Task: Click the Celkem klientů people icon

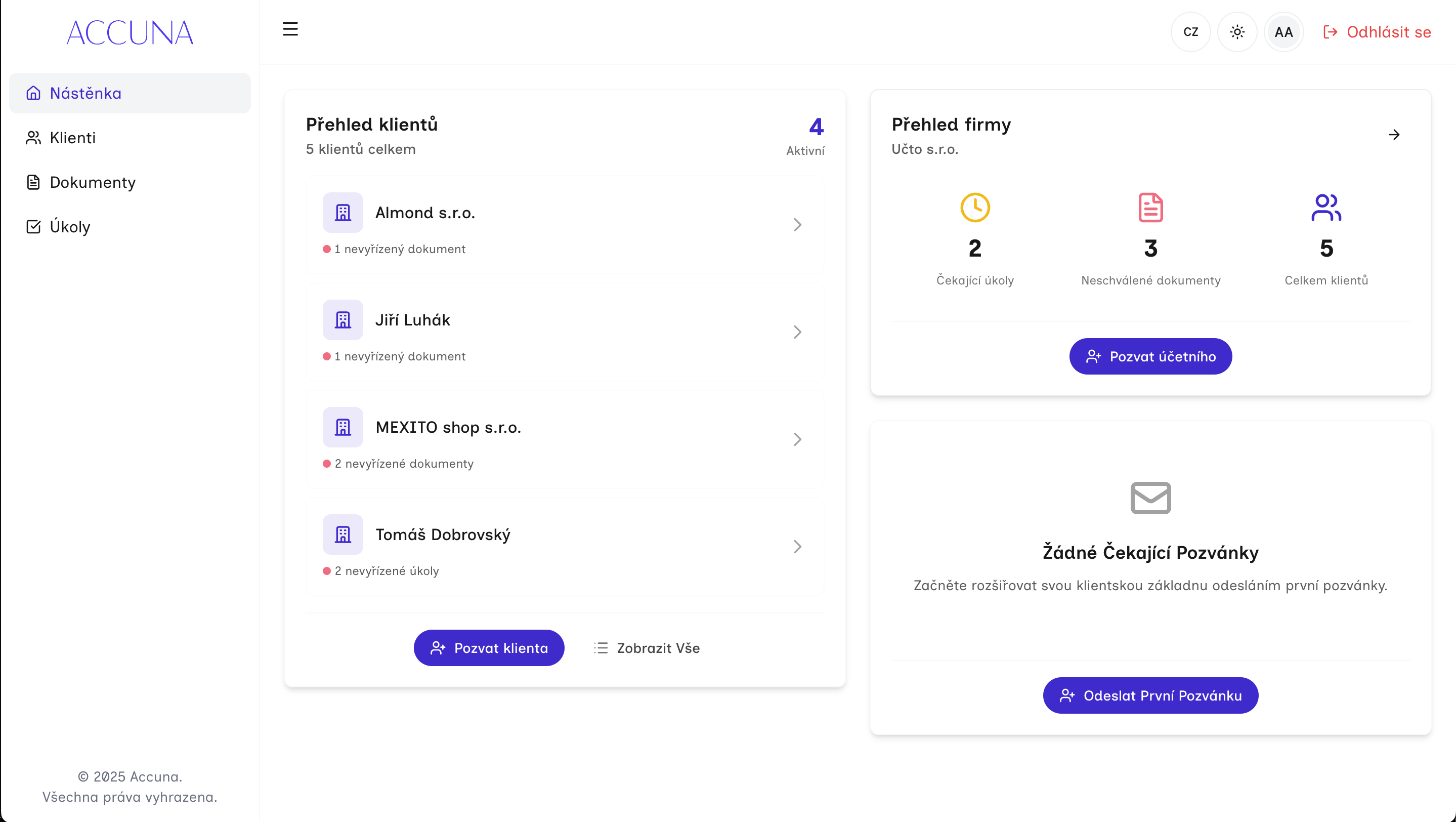Action: tap(1325, 208)
